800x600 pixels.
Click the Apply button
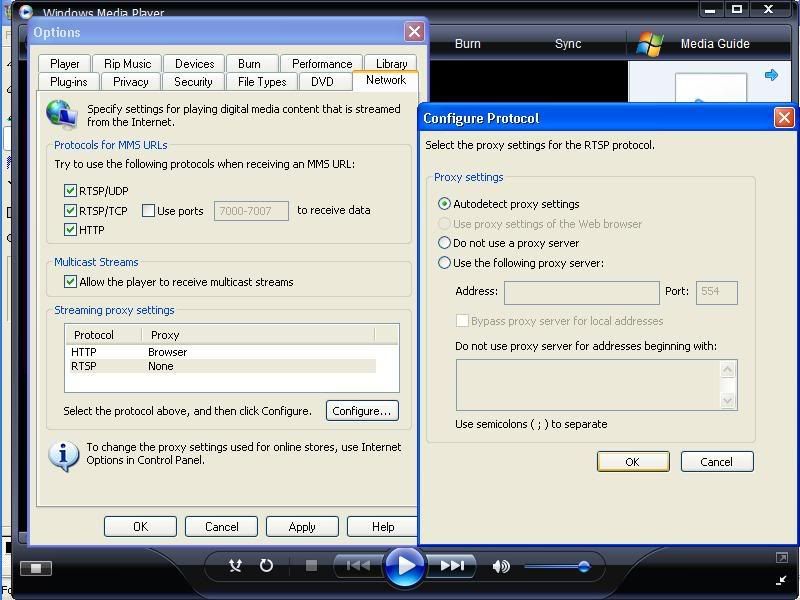click(x=302, y=527)
